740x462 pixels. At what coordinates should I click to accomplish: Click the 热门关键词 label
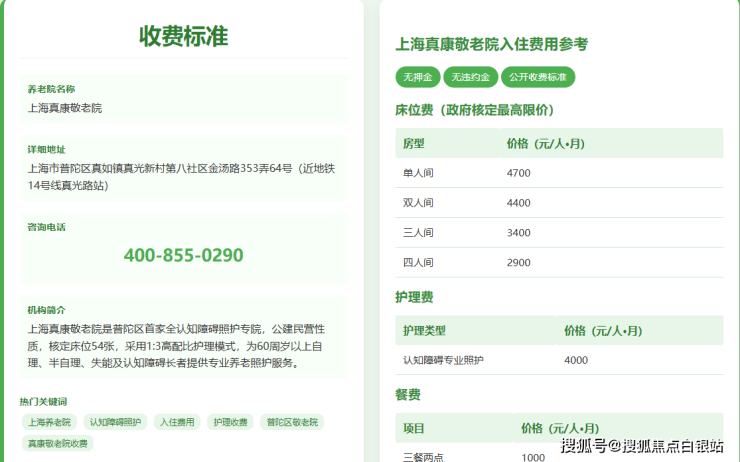[43, 402]
